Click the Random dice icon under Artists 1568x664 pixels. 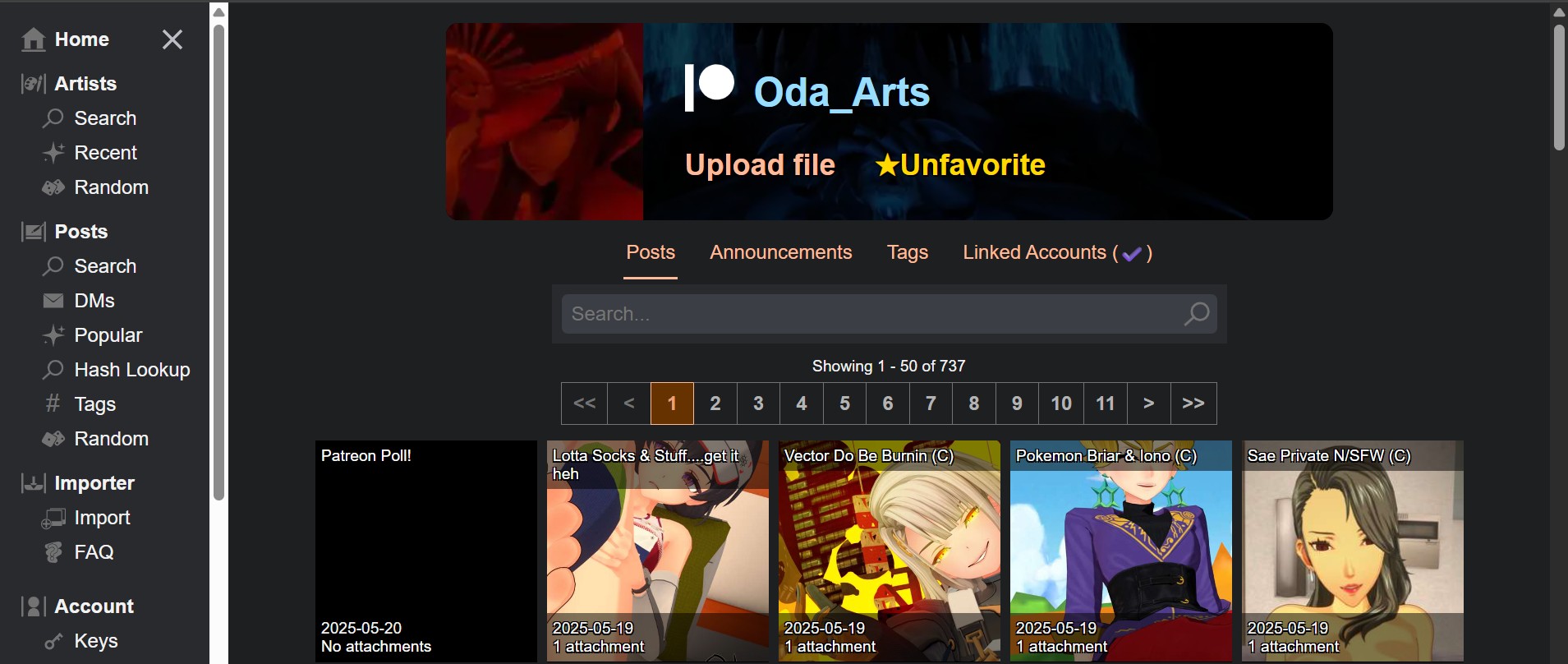(53, 187)
